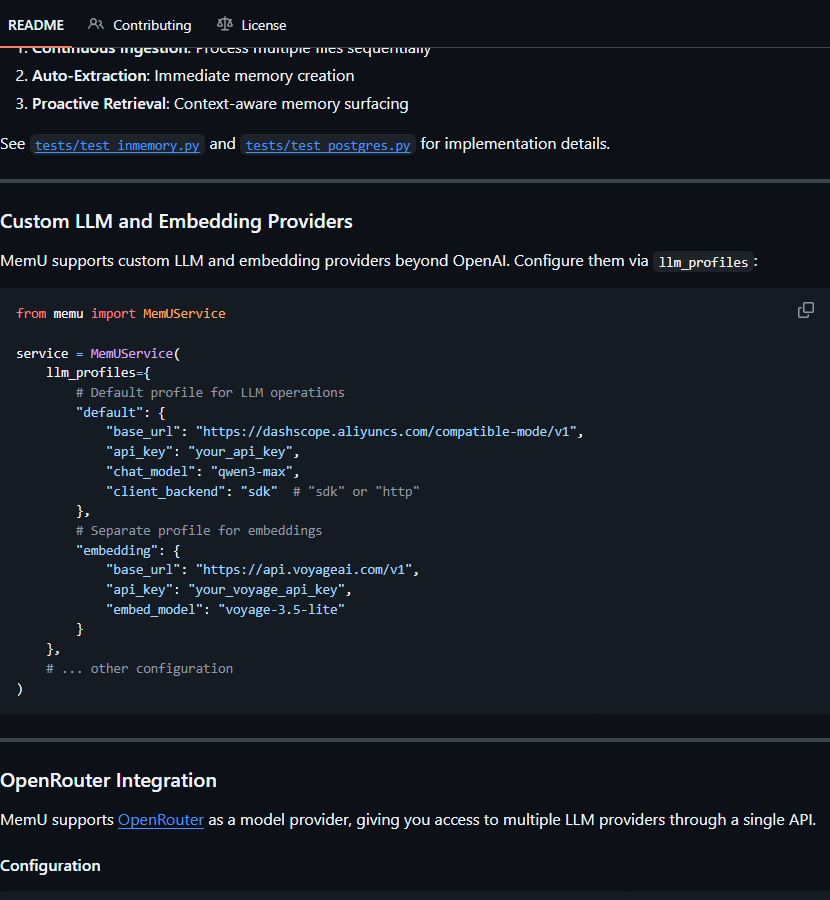Image resolution: width=830 pixels, height=900 pixels.
Task: Click the OpenRouter Integration heading
Action: click(x=108, y=781)
